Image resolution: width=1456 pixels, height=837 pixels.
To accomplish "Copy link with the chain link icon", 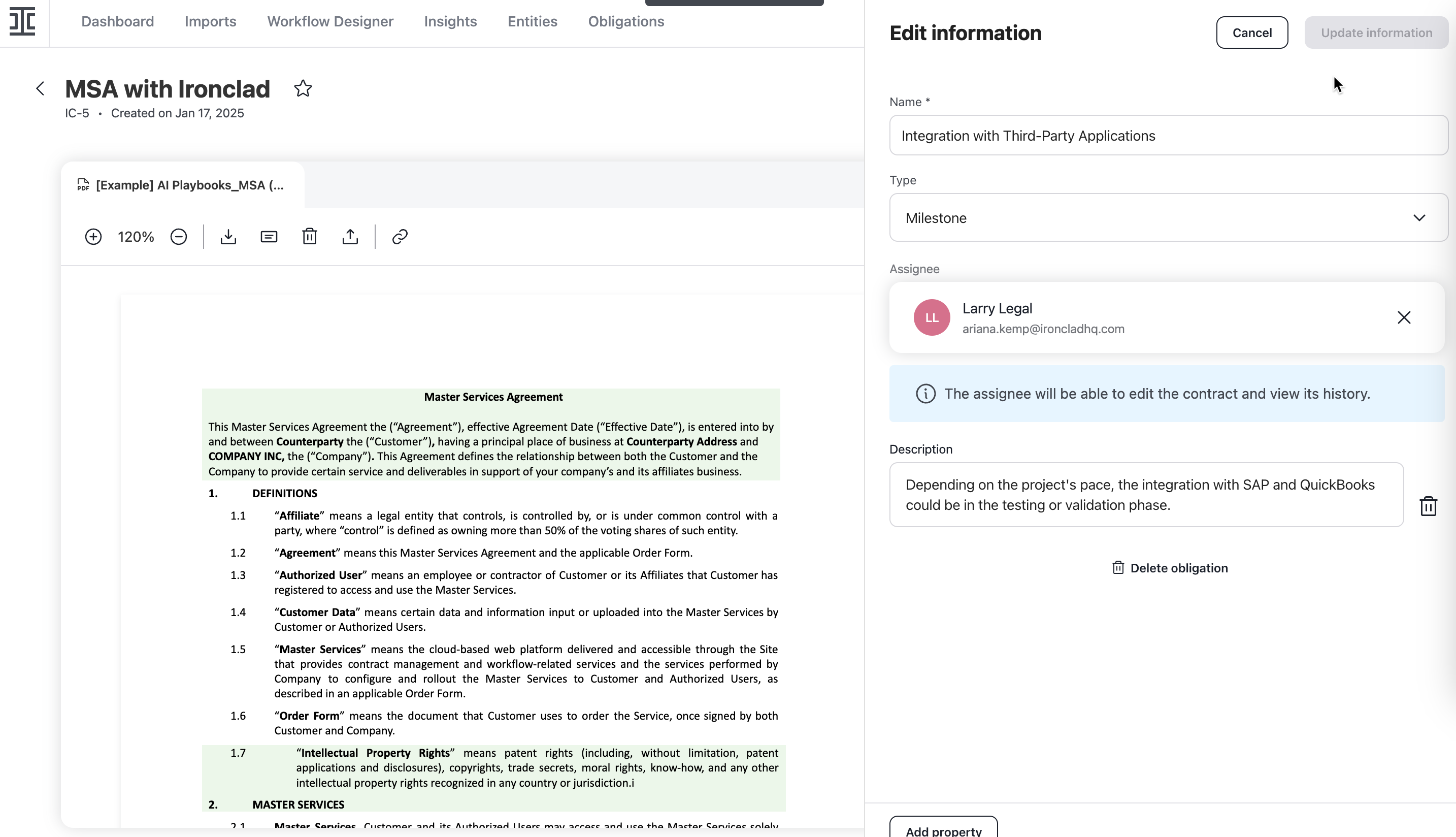I will point(400,237).
